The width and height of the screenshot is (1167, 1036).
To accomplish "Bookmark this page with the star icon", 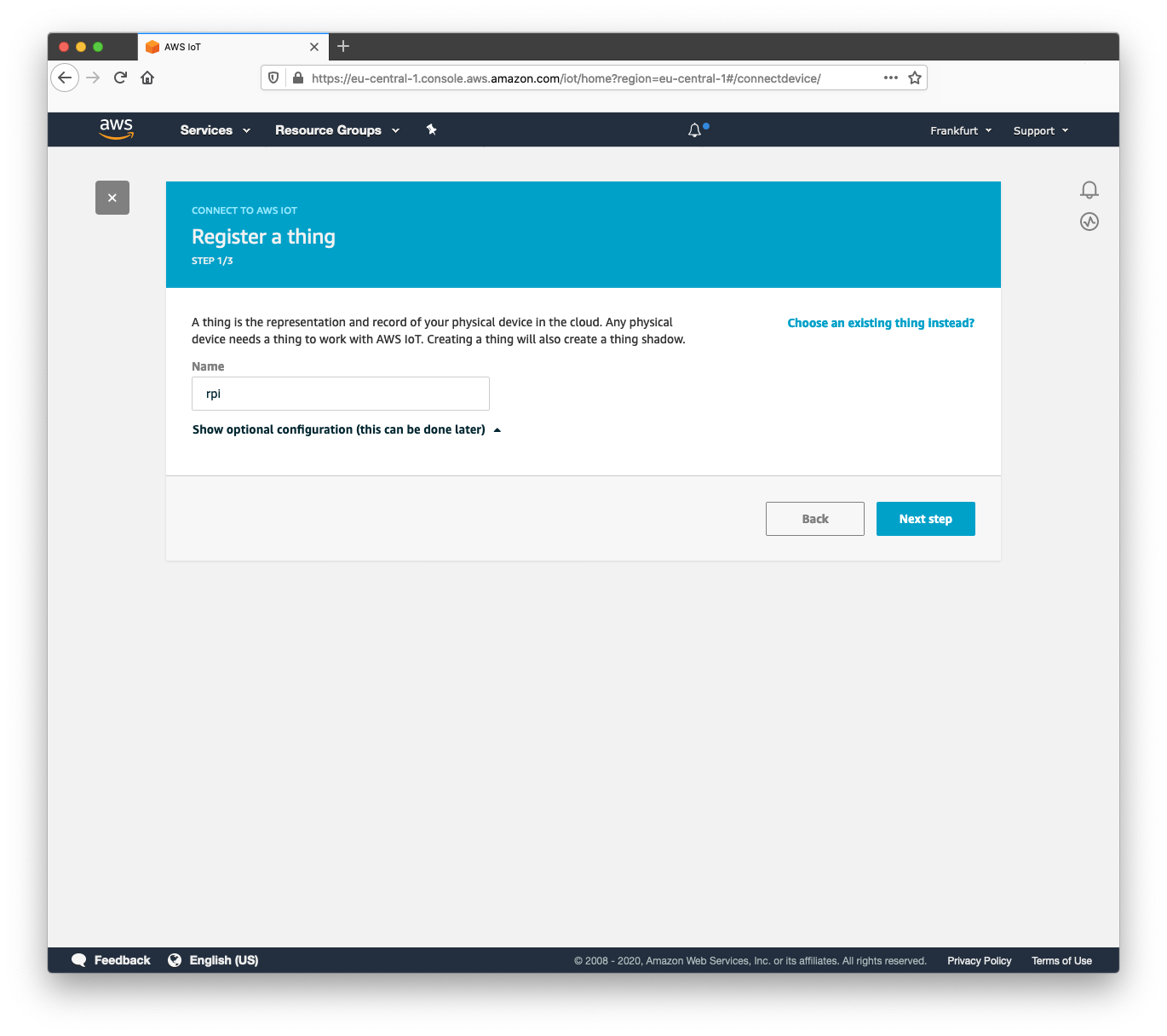I will coord(915,78).
